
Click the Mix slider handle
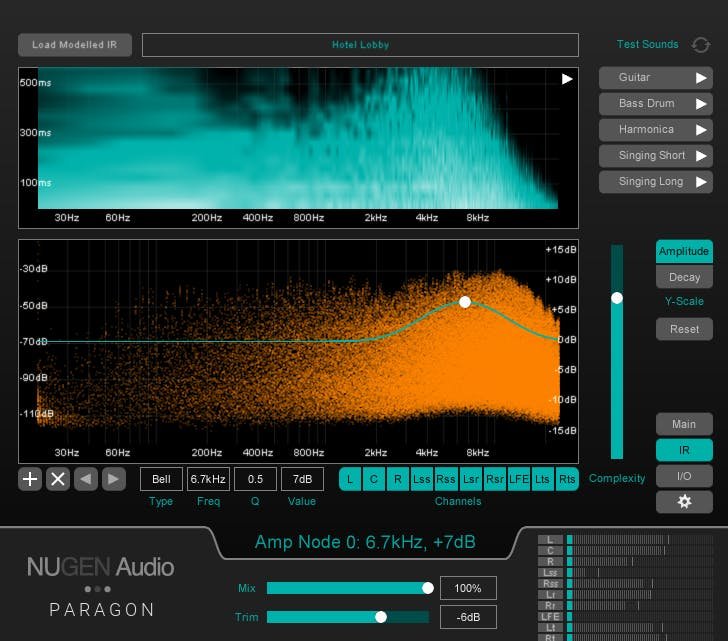[x=428, y=588]
